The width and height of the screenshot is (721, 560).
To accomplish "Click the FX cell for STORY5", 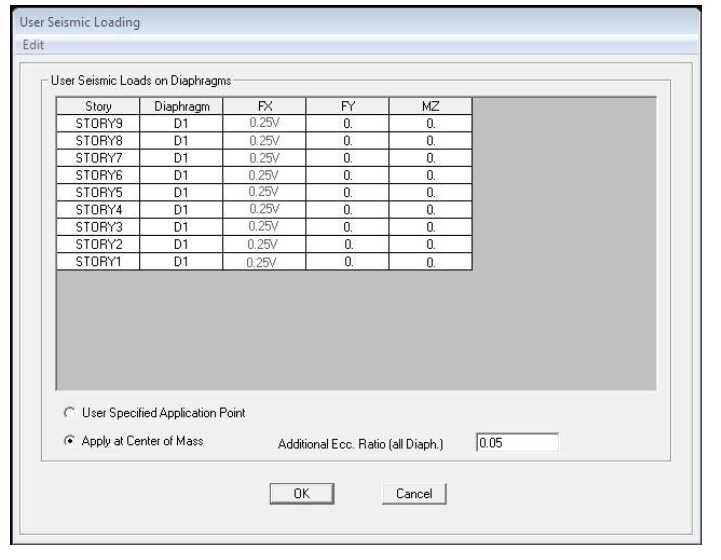I will click(264, 192).
